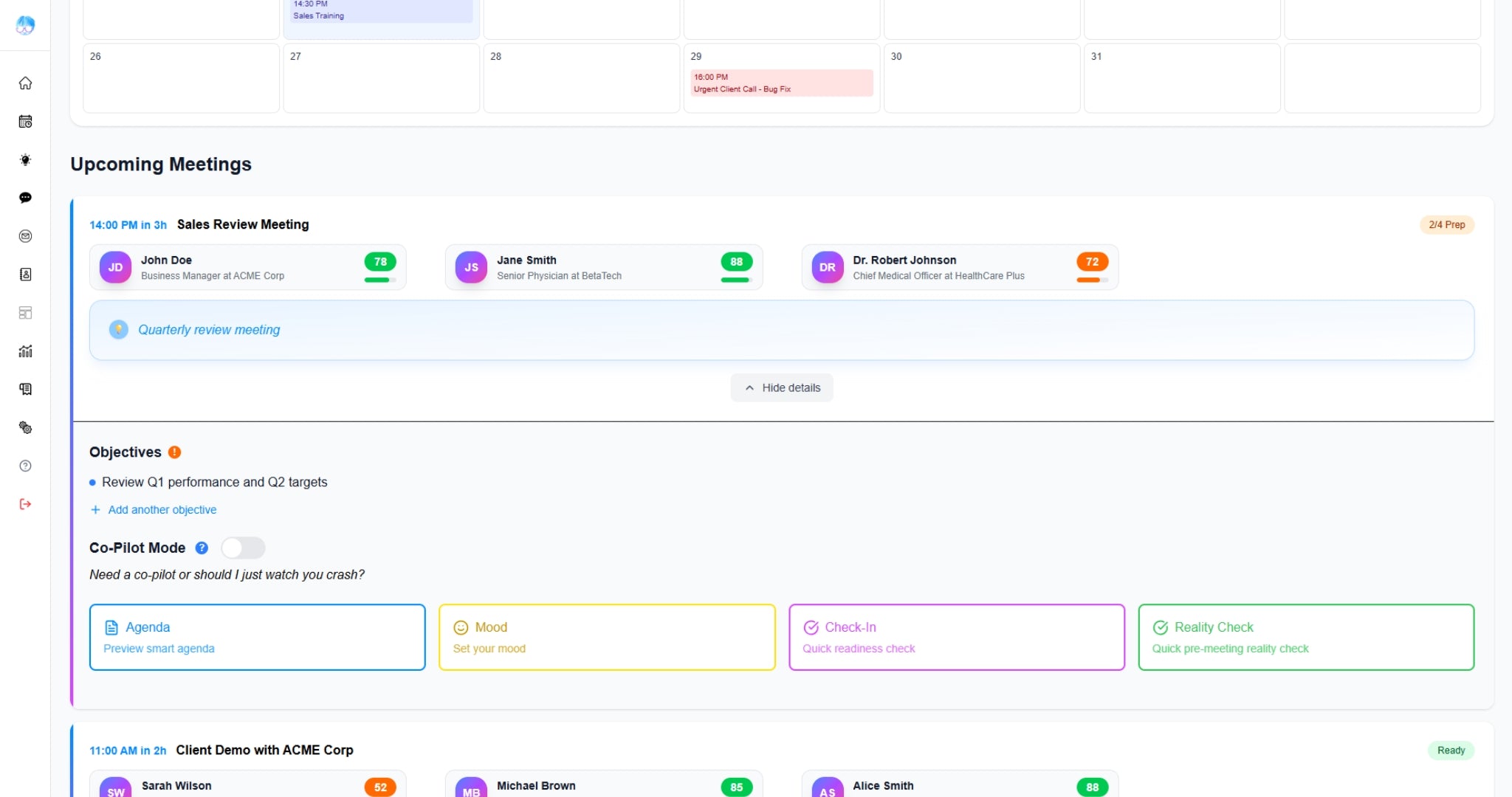
Task: Enable the Co-Pilot Mode switch
Action: point(243,548)
